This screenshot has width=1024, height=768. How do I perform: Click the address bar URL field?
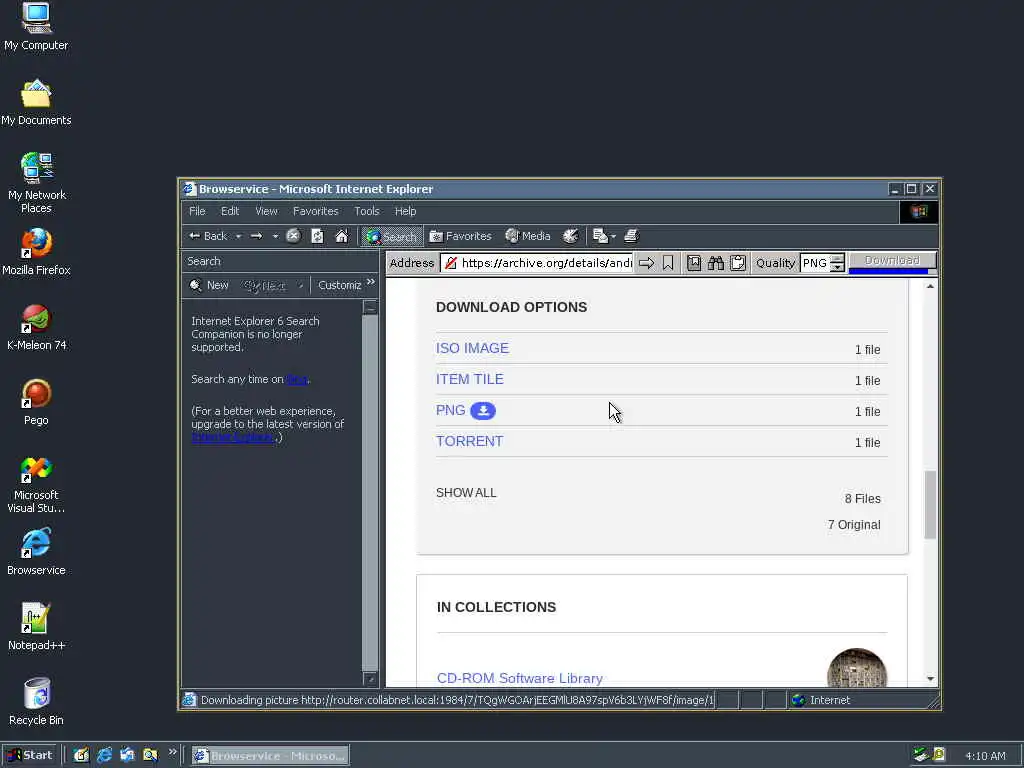click(x=537, y=263)
